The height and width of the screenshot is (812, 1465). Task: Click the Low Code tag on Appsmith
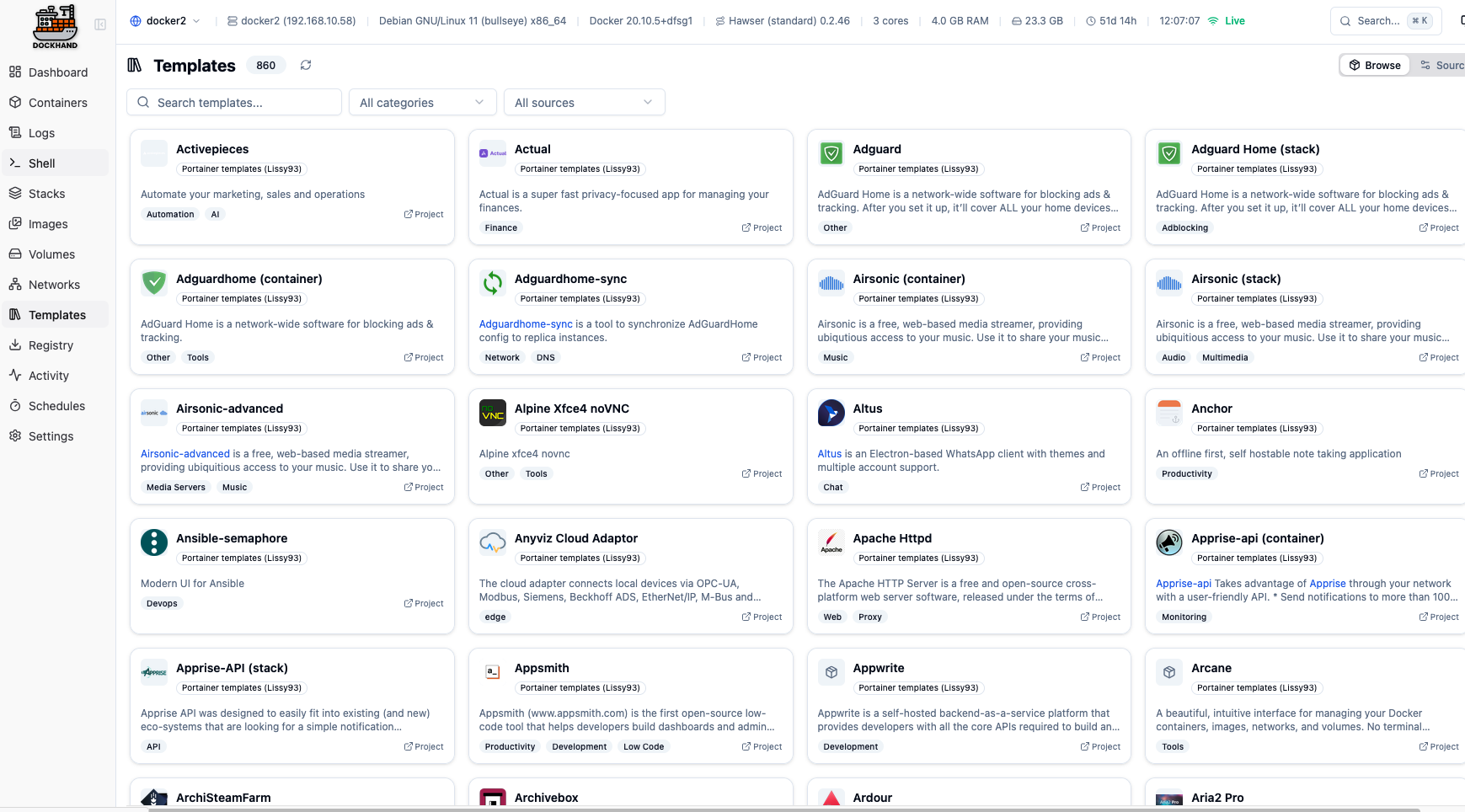click(644, 747)
